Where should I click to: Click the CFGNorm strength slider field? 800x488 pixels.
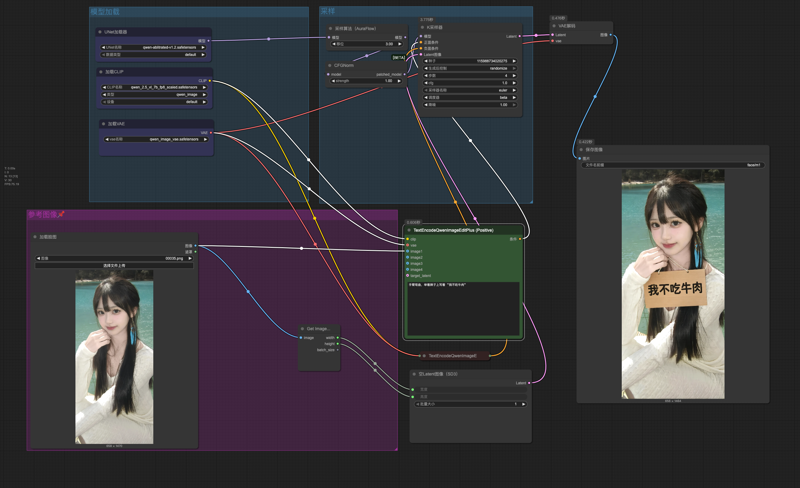point(366,81)
